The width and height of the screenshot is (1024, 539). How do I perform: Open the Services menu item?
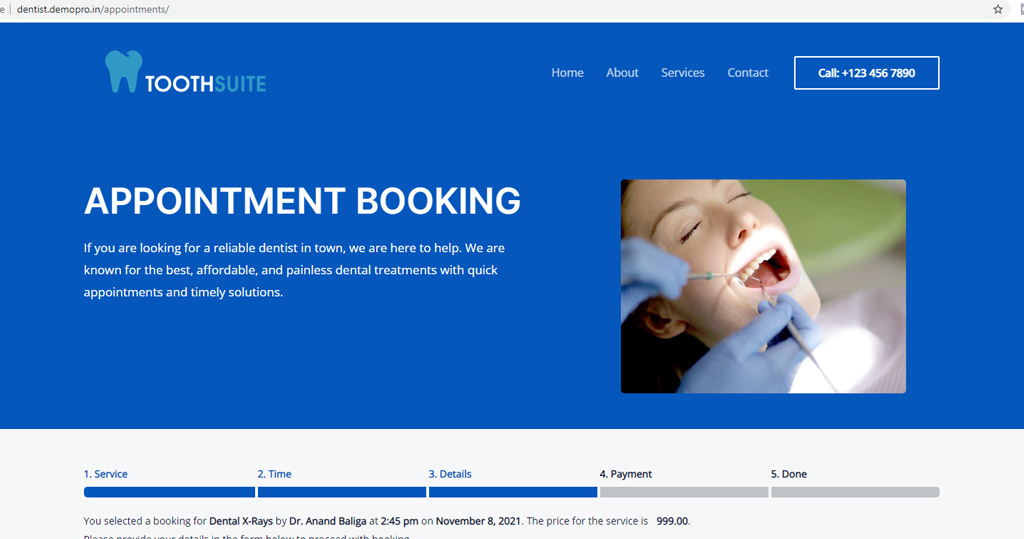682,73
